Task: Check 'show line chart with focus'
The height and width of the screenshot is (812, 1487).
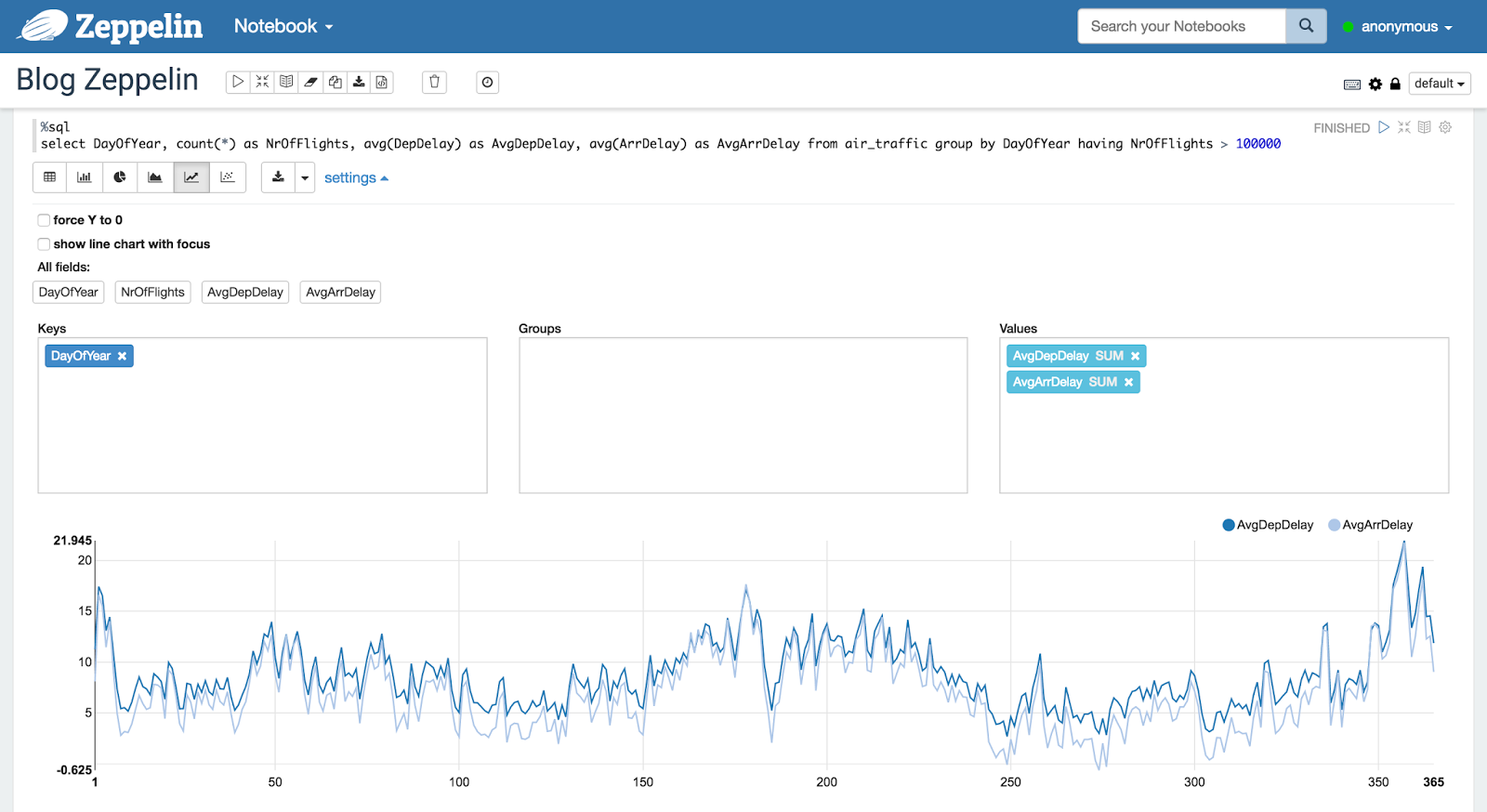Action: click(44, 244)
